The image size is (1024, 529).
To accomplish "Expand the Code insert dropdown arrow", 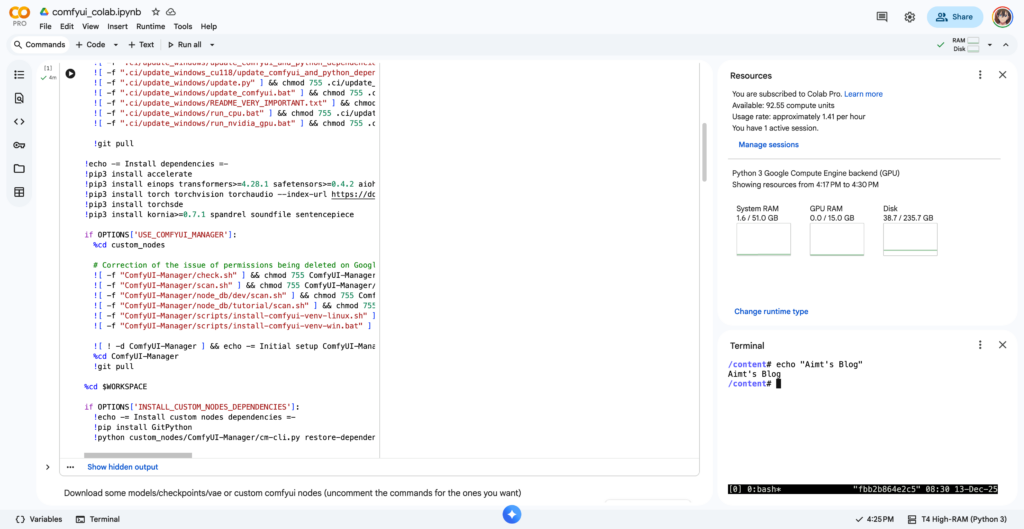I will (x=116, y=45).
